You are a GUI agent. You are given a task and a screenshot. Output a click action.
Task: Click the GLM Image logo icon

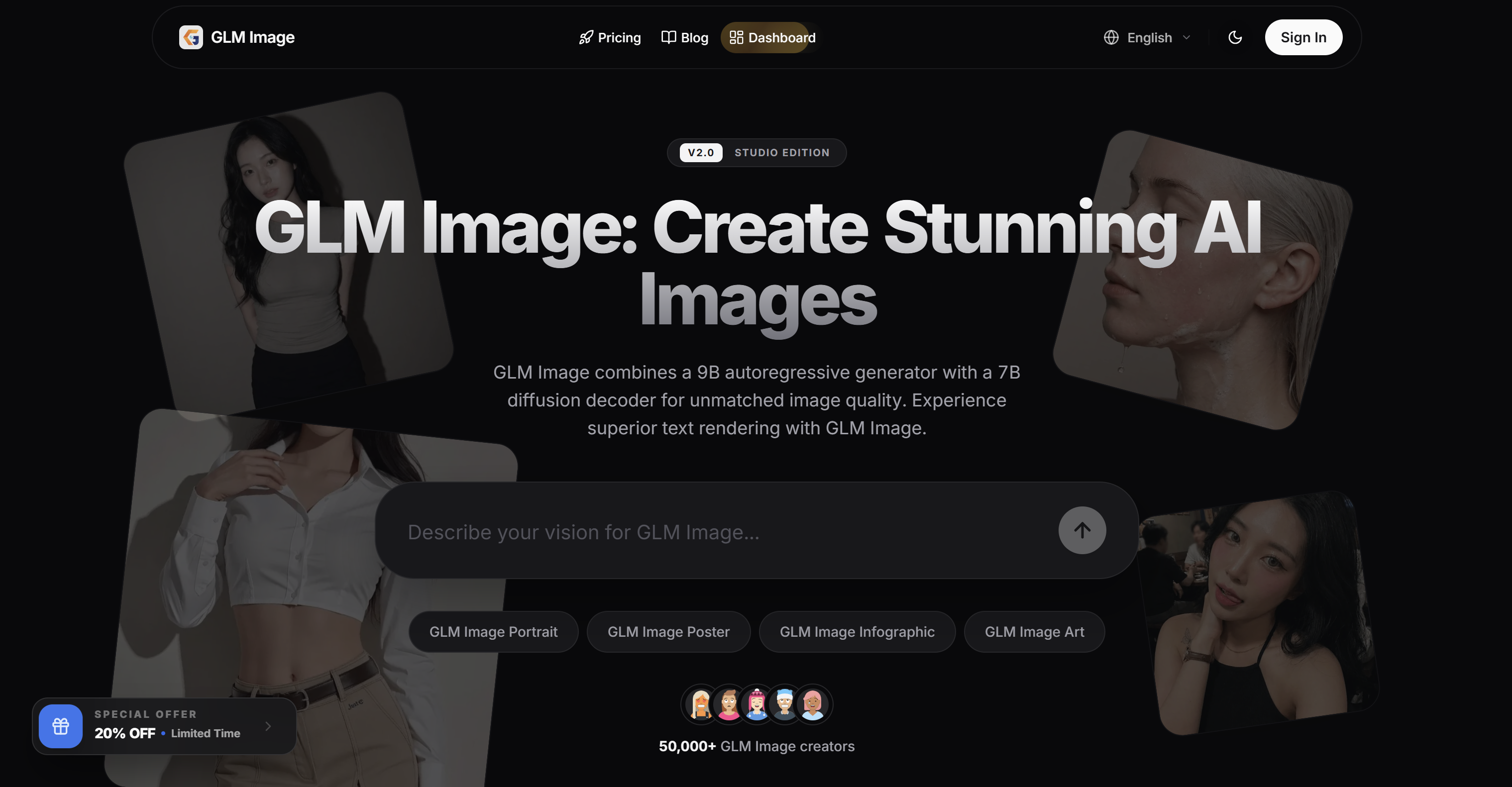(191, 37)
